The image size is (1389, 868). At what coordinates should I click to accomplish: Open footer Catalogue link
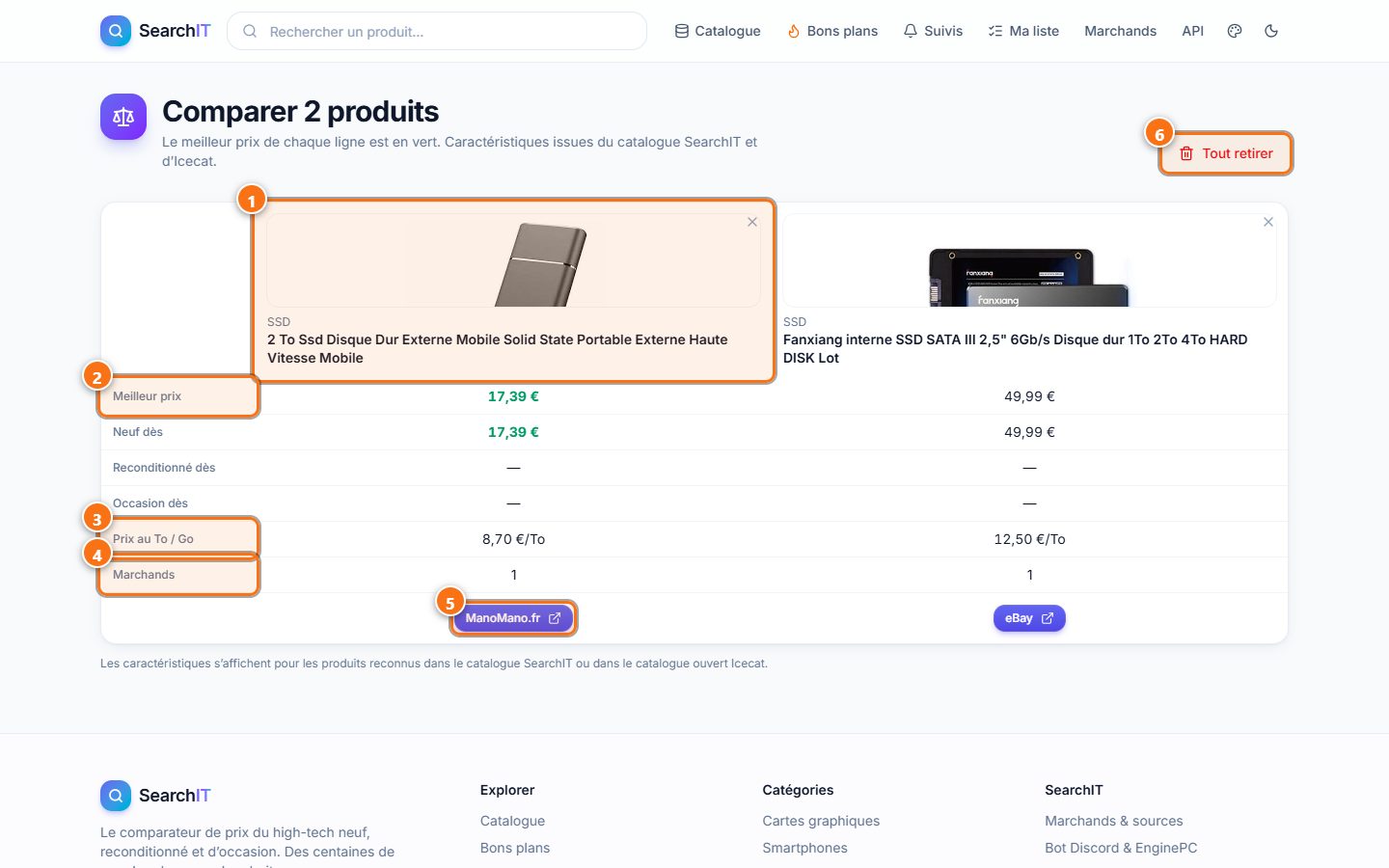pos(512,821)
